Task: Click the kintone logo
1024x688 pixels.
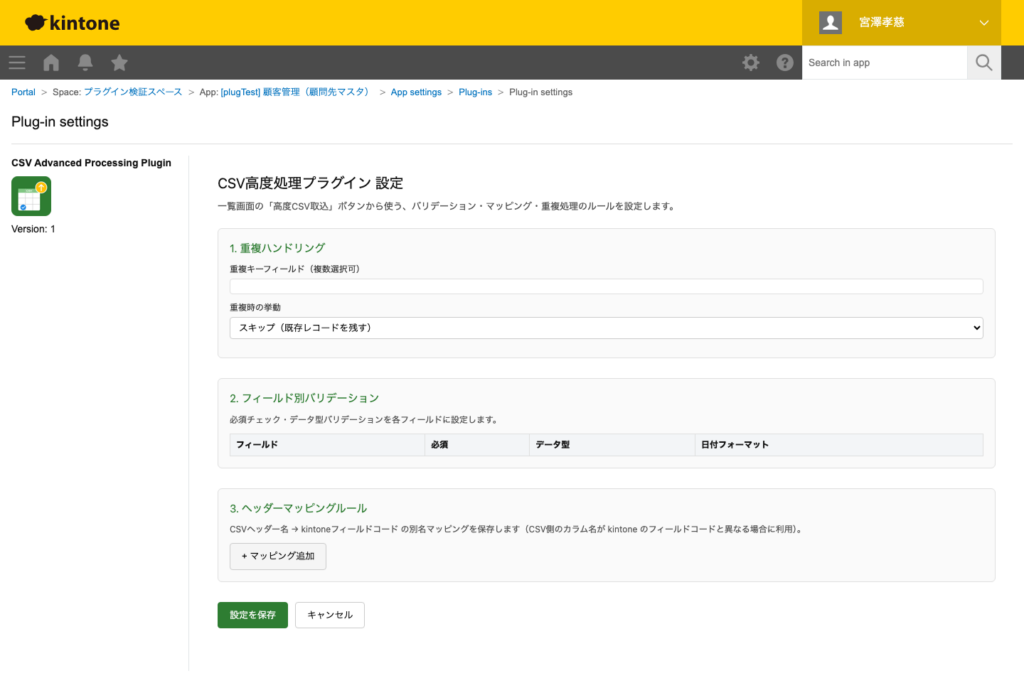Action: (70, 22)
